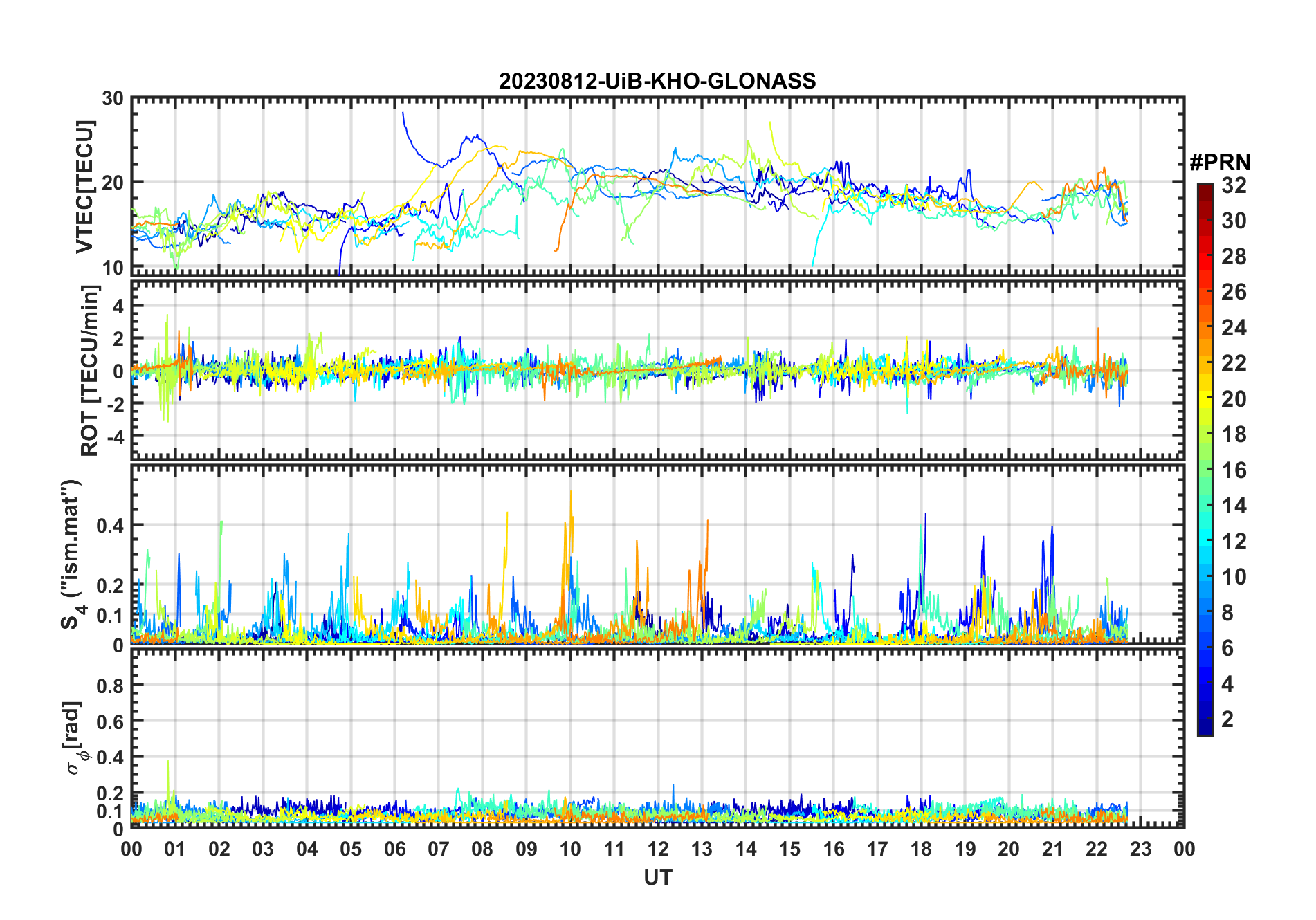
Task: Select x-axis hour label 15
Action: [x=789, y=849]
